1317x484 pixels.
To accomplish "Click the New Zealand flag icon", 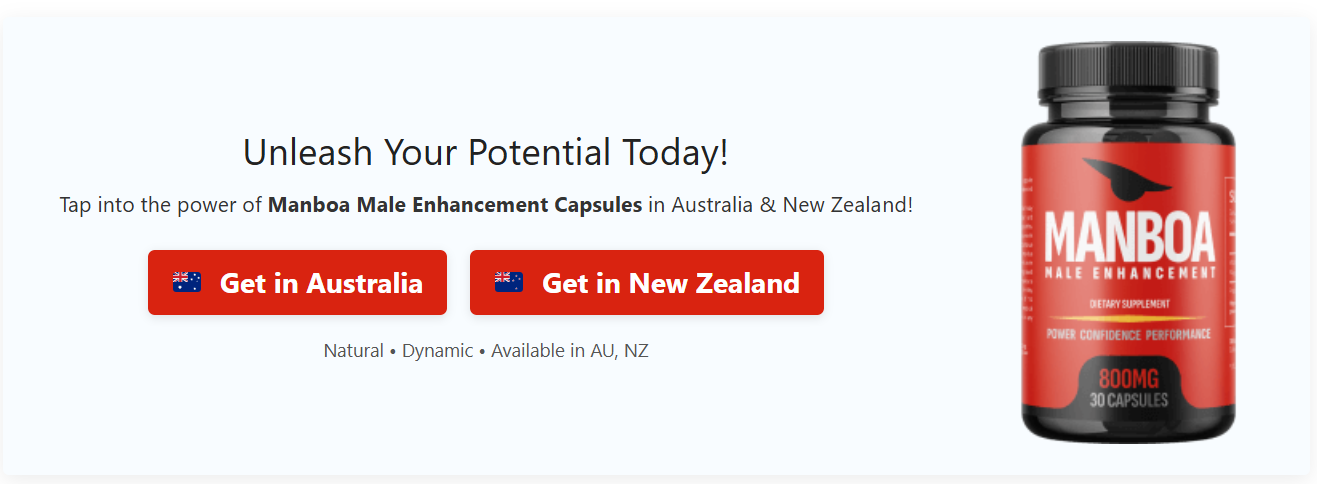I will (509, 282).
